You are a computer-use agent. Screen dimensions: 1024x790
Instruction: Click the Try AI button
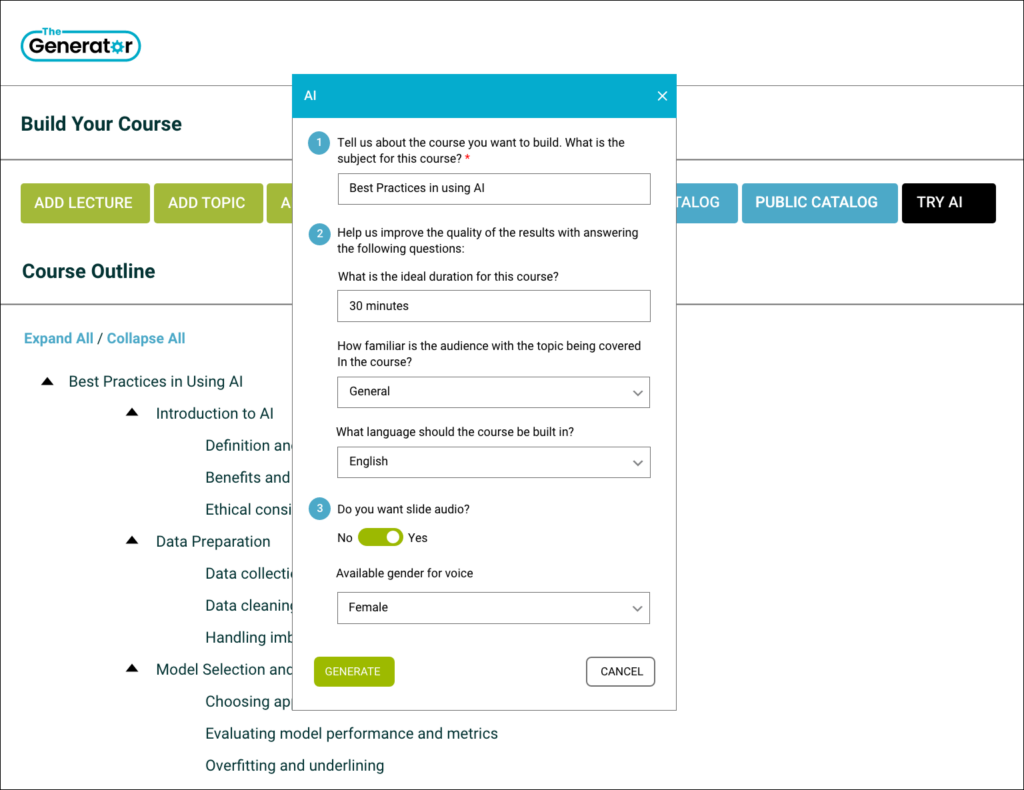click(x=947, y=203)
